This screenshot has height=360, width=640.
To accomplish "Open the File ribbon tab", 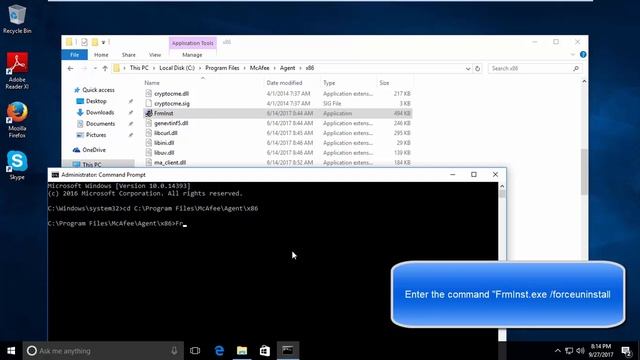I will tap(74, 55).
